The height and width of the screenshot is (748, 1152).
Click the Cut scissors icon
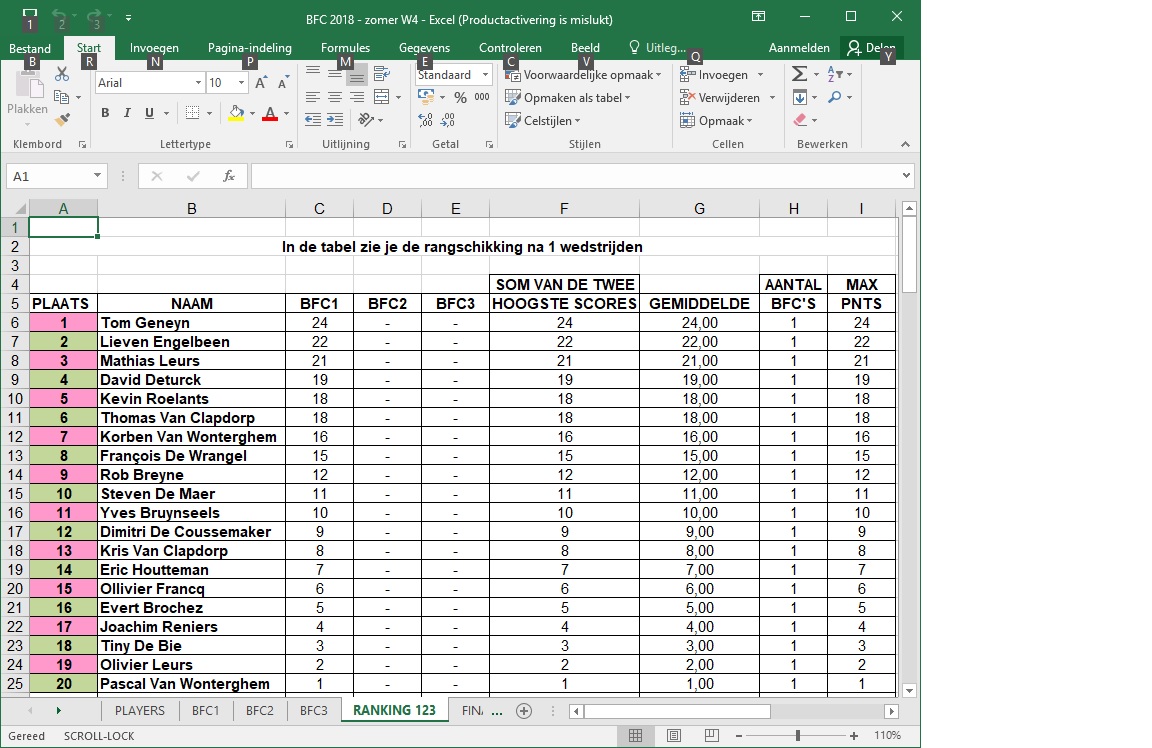point(62,75)
